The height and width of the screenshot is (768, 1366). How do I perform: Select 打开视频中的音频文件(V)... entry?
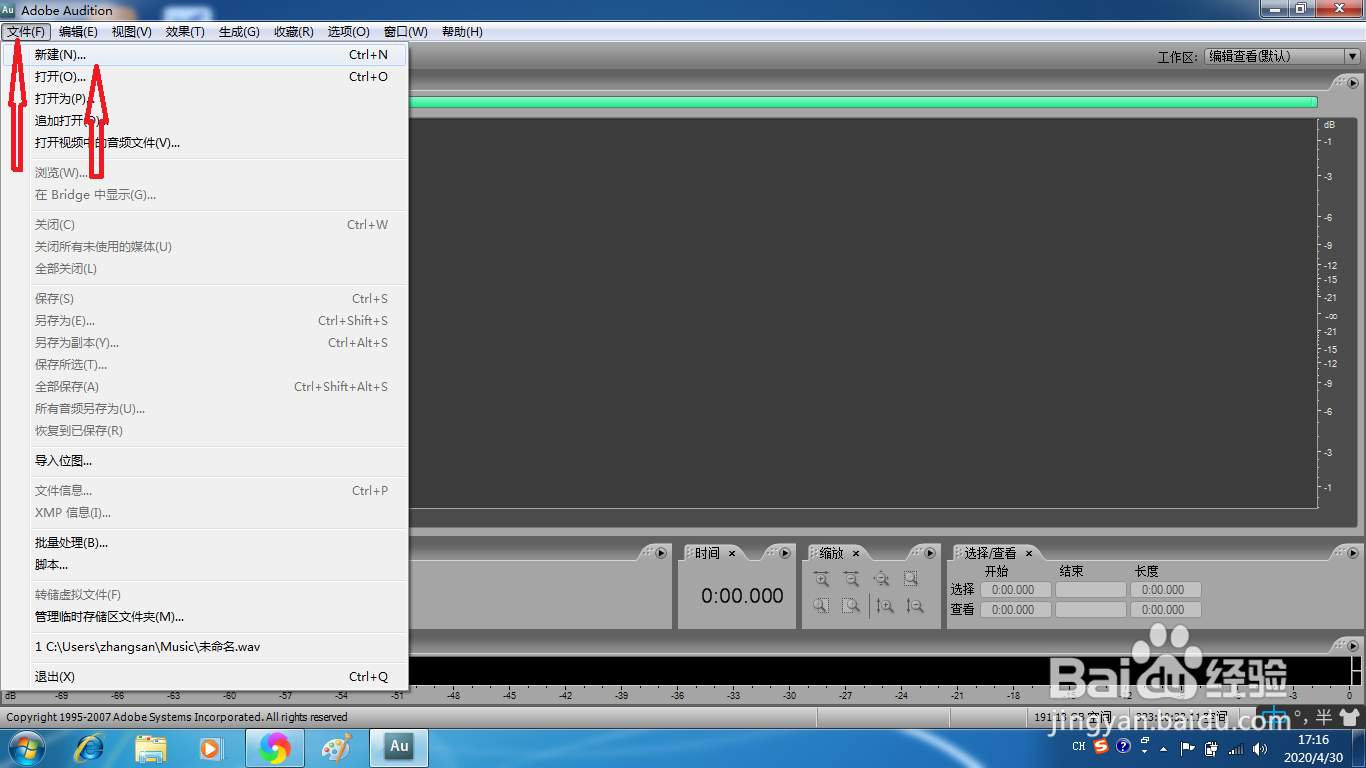tap(205, 143)
